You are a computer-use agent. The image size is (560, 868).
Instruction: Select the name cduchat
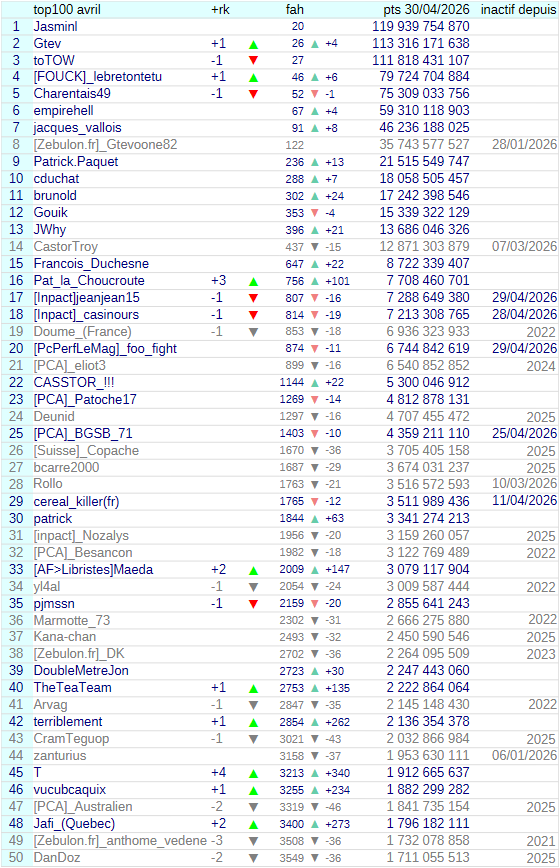click(x=56, y=179)
